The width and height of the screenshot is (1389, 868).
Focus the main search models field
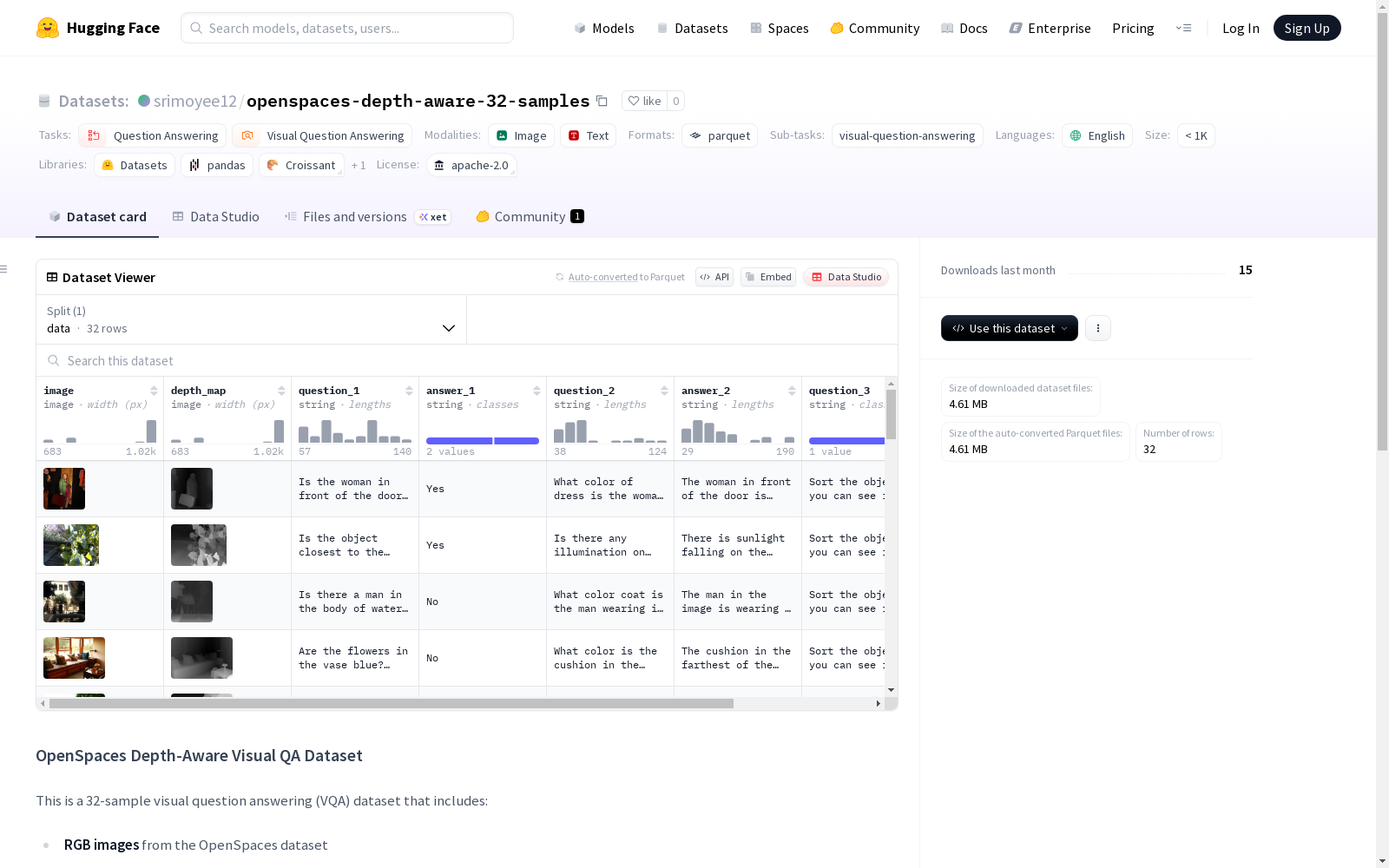(347, 28)
